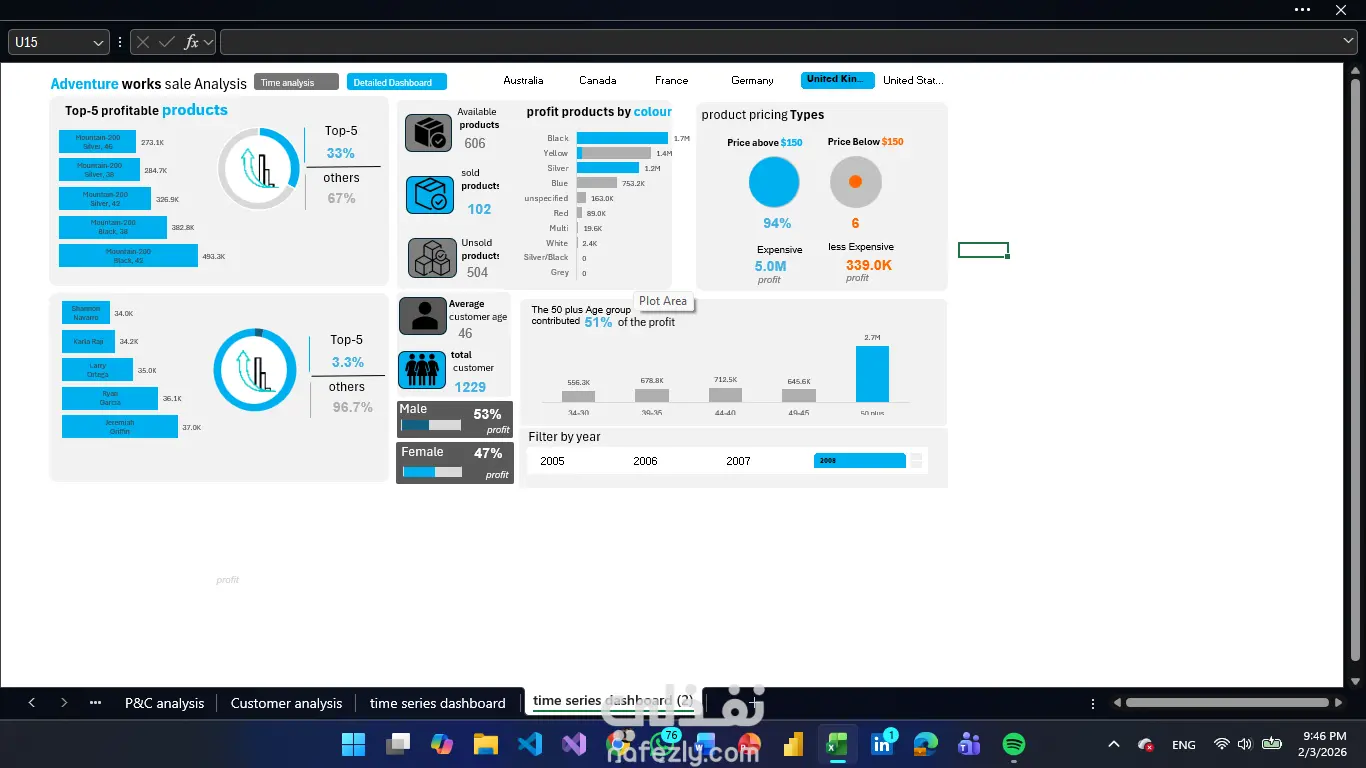Click the Time analysis button
This screenshot has width=1366, height=768.
coord(296,82)
